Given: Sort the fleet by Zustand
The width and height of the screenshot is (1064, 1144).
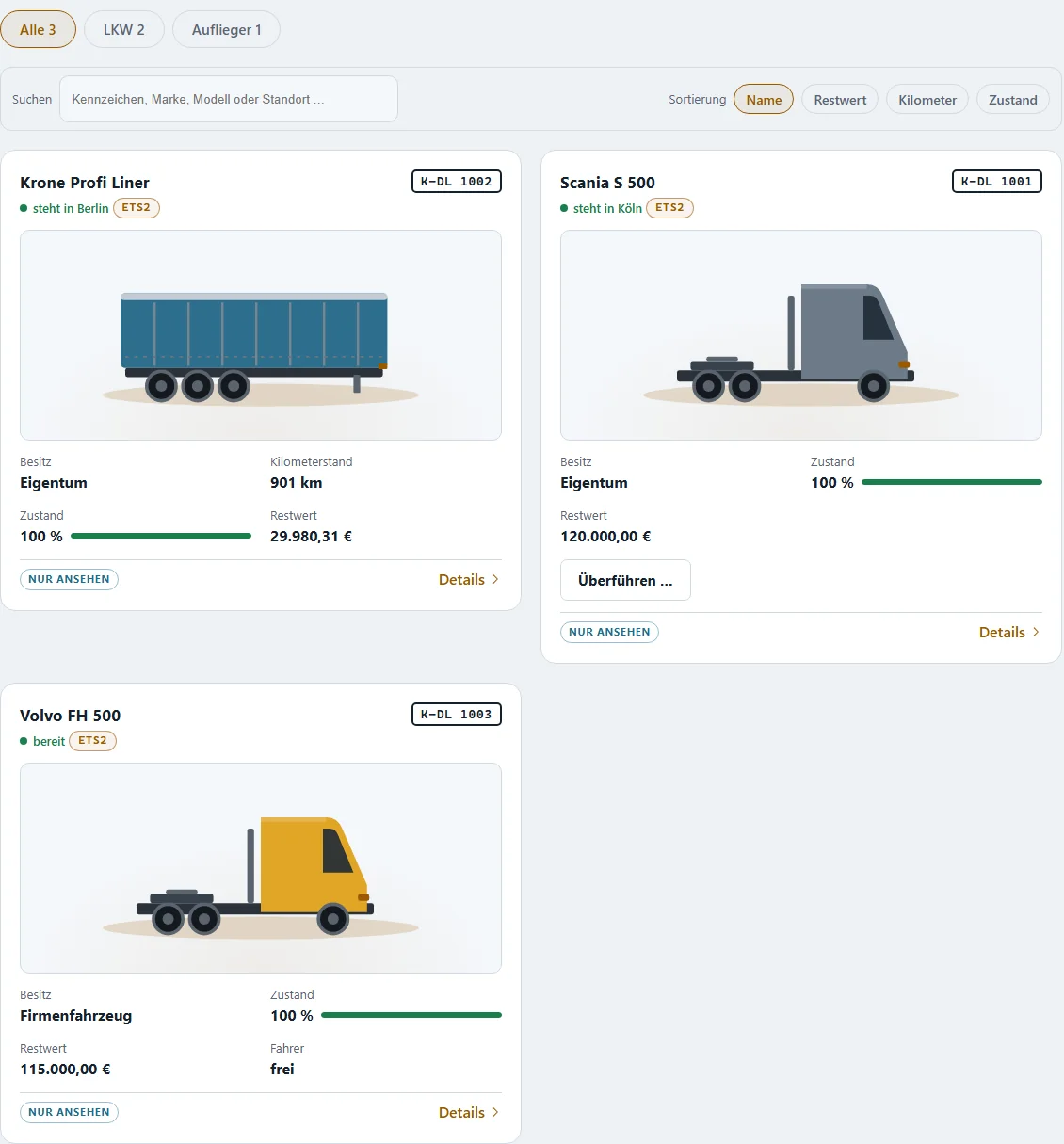Looking at the screenshot, I should (1012, 99).
